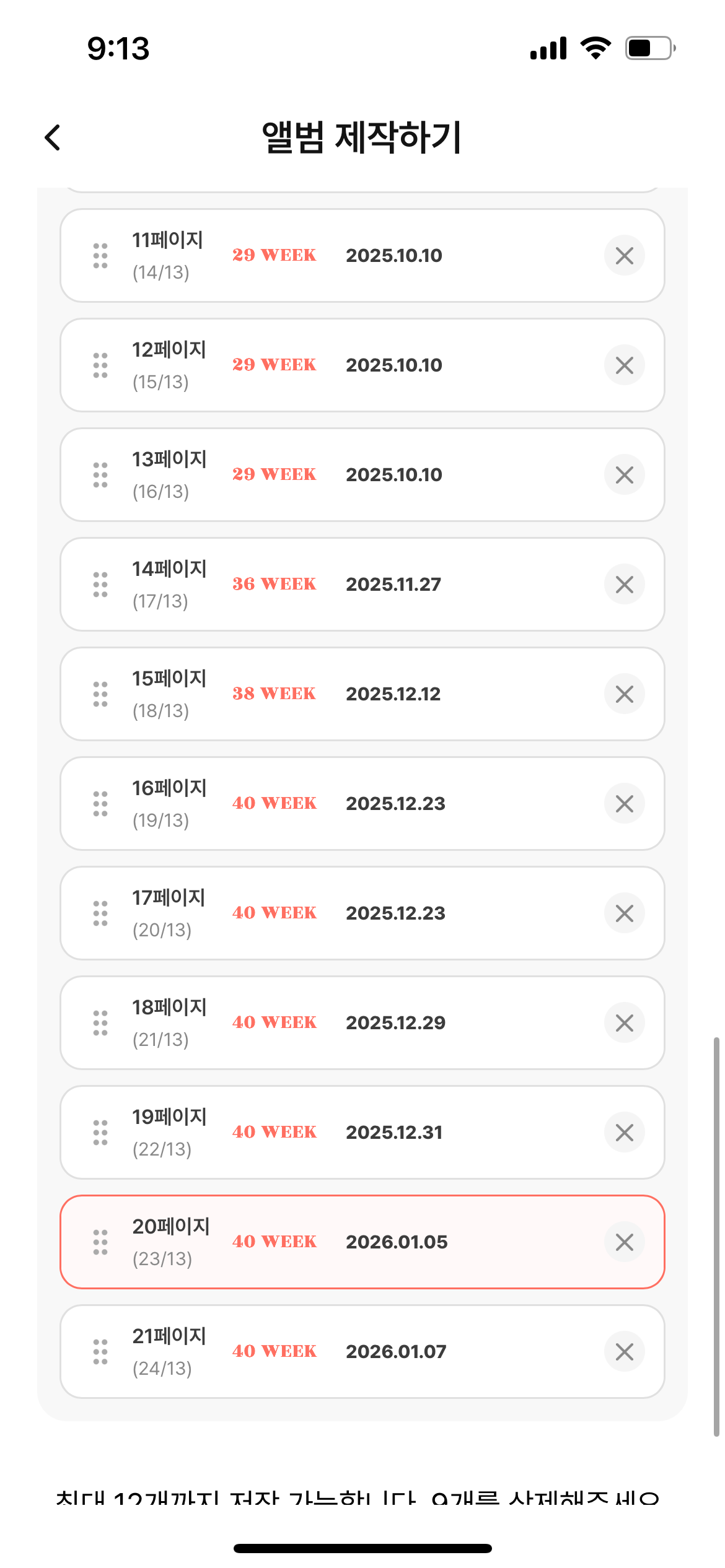The image size is (725, 1568).
Task: Select the 13페이지 row dated 2025.10.10
Action: tap(362, 475)
